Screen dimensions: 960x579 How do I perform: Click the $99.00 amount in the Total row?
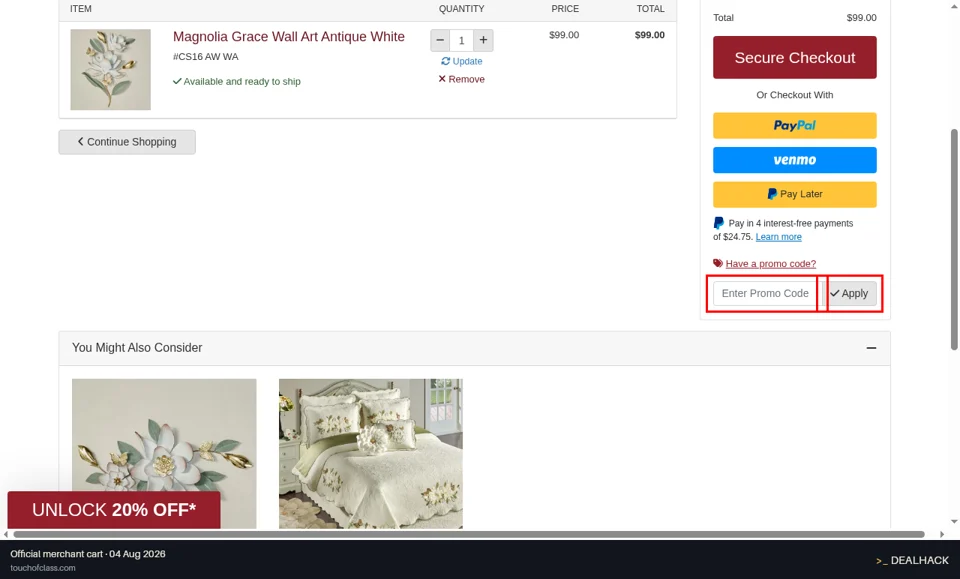861,18
